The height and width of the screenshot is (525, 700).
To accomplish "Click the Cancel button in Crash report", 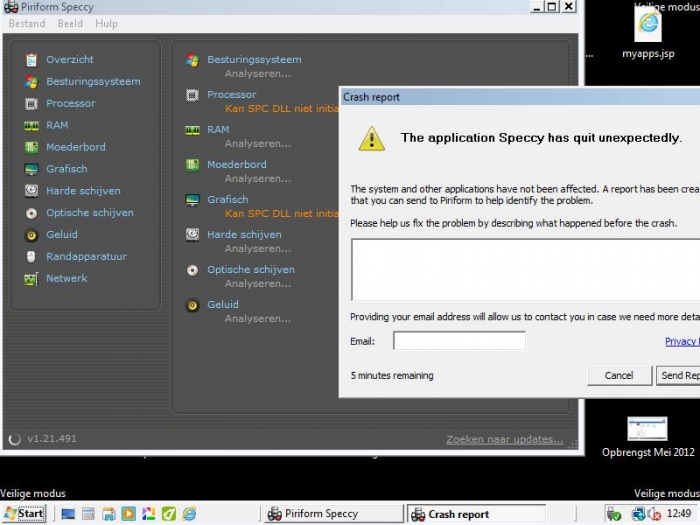I will click(619, 375).
